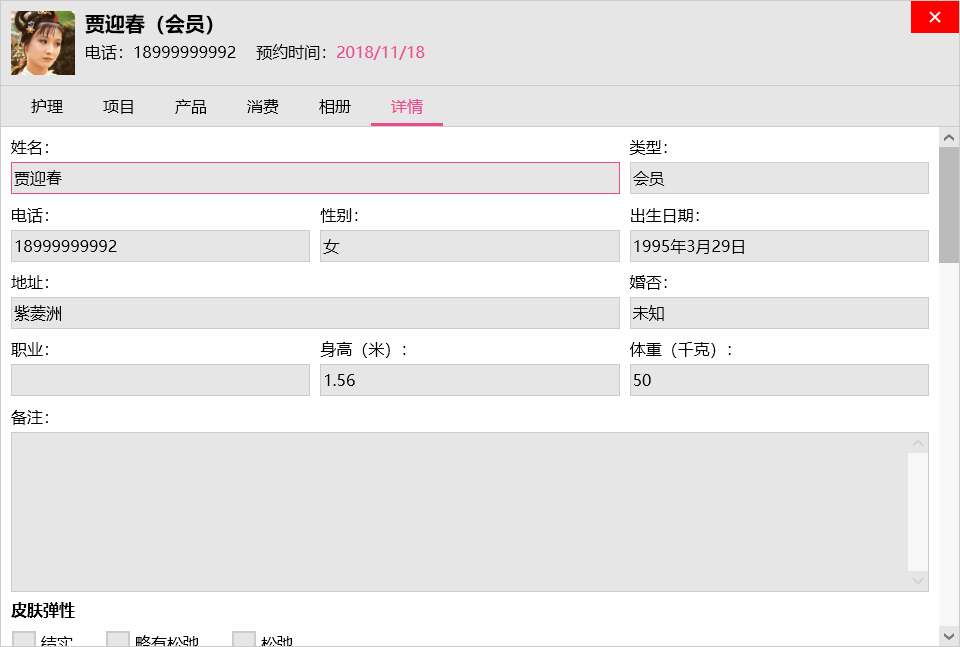The image size is (960, 647).
Task: Click the page scroll-down arrow at bottom right
Action: click(x=949, y=635)
